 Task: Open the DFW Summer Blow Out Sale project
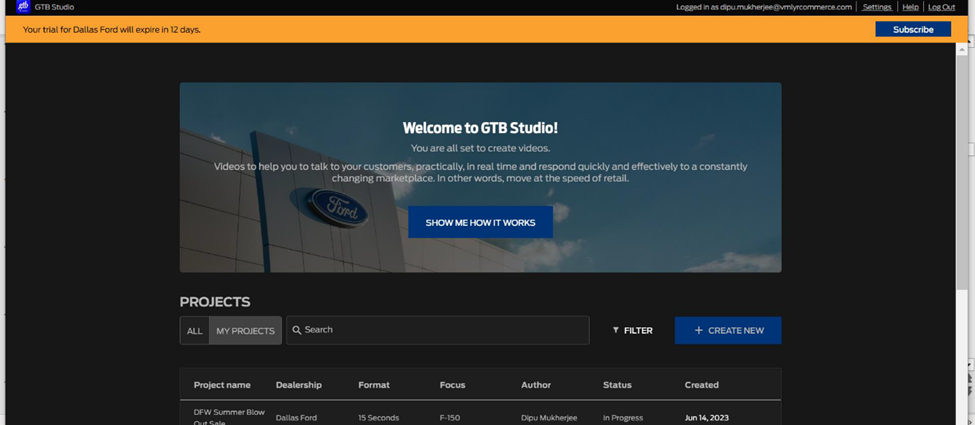coord(229,417)
